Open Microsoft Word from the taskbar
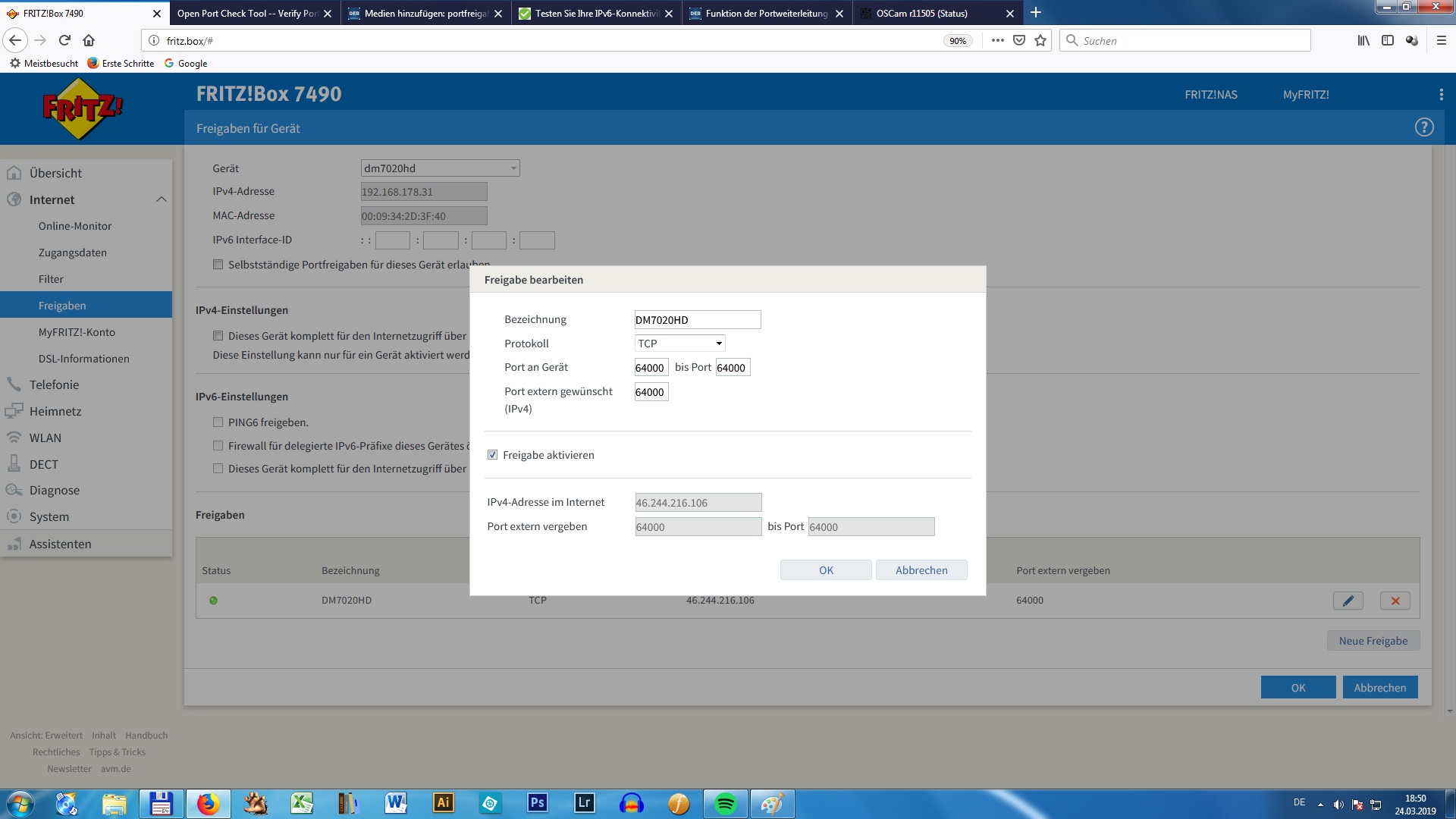Image resolution: width=1456 pixels, height=819 pixels. [397, 804]
